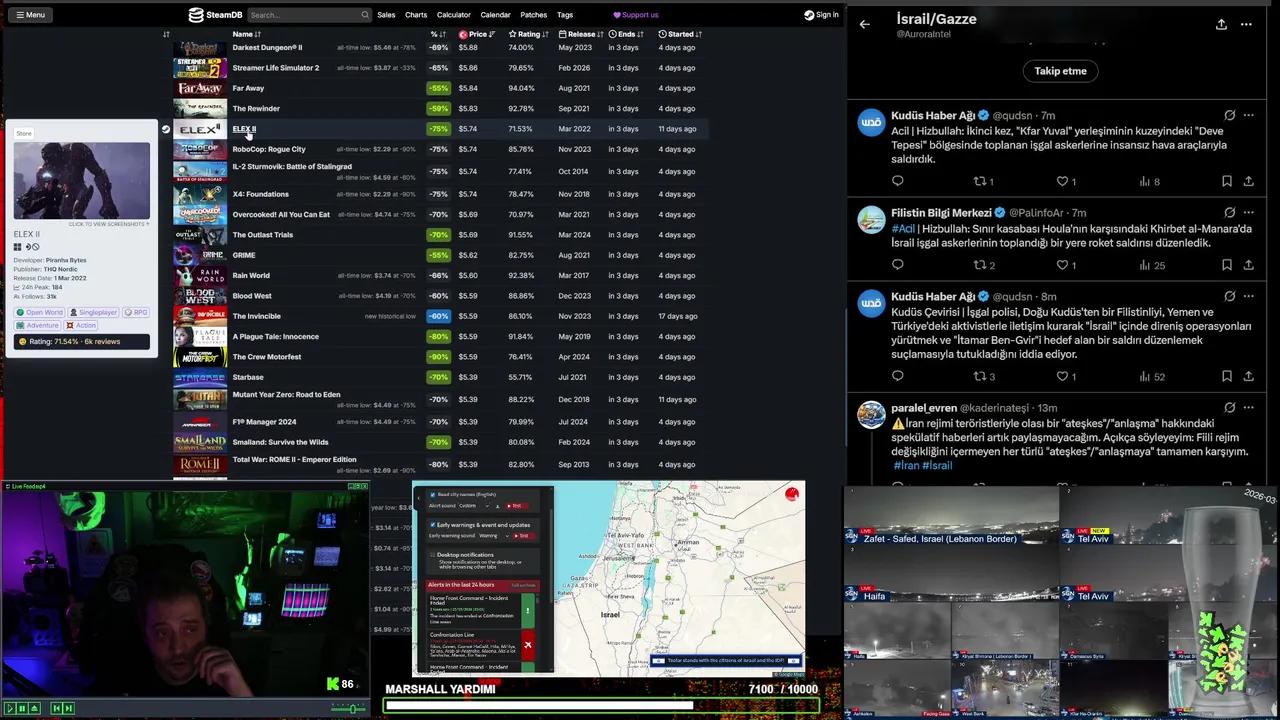Screen dimensions: 1280x720
Task: Click Zafet - Safed camera feed
Action: (x=951, y=516)
